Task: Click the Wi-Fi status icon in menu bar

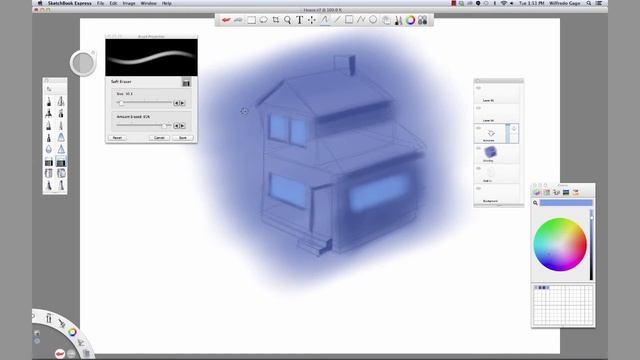Action: [x=503, y=3]
